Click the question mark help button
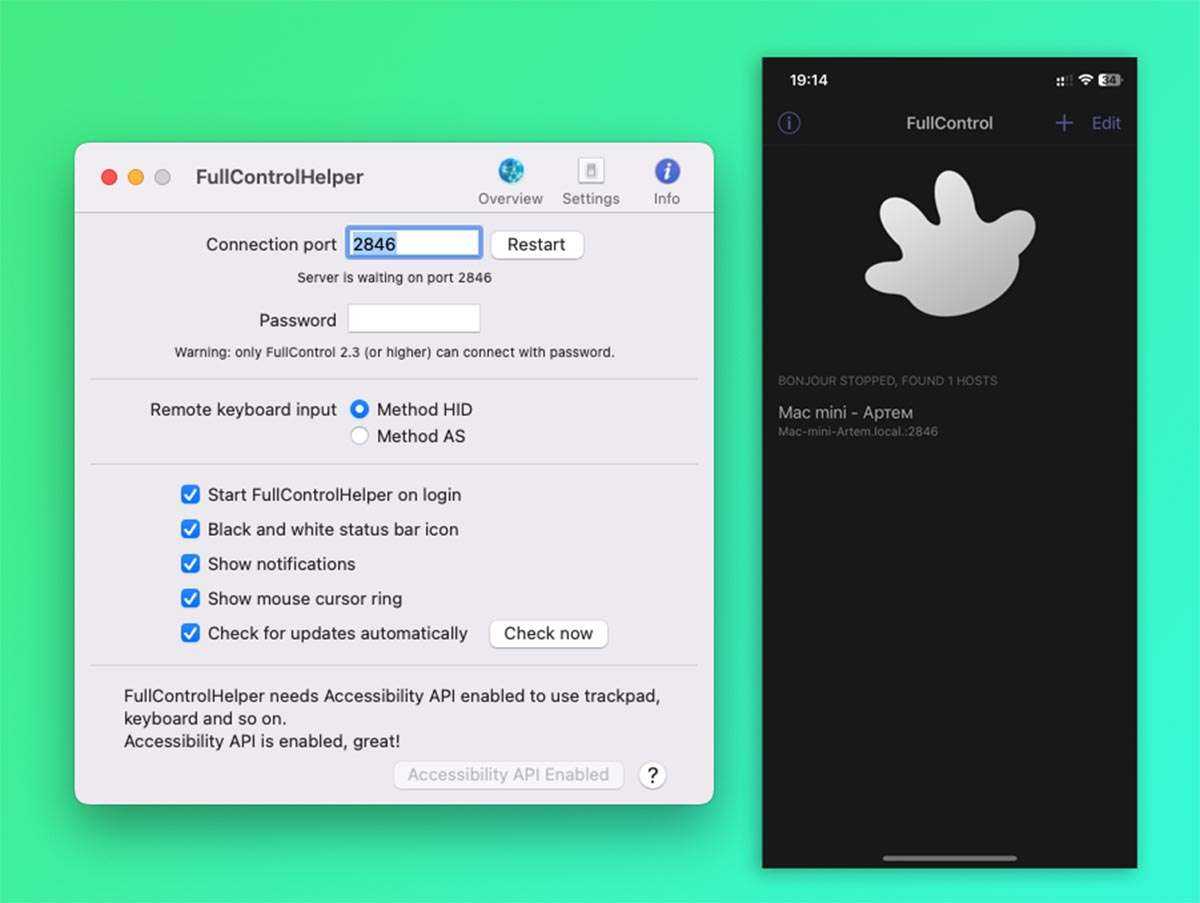 pyautogui.click(x=652, y=775)
